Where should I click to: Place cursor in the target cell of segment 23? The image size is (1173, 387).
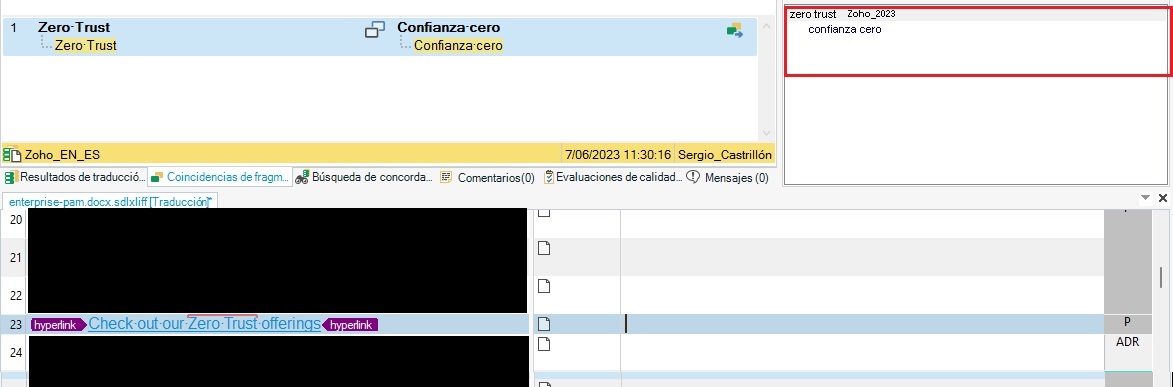[x=862, y=324]
